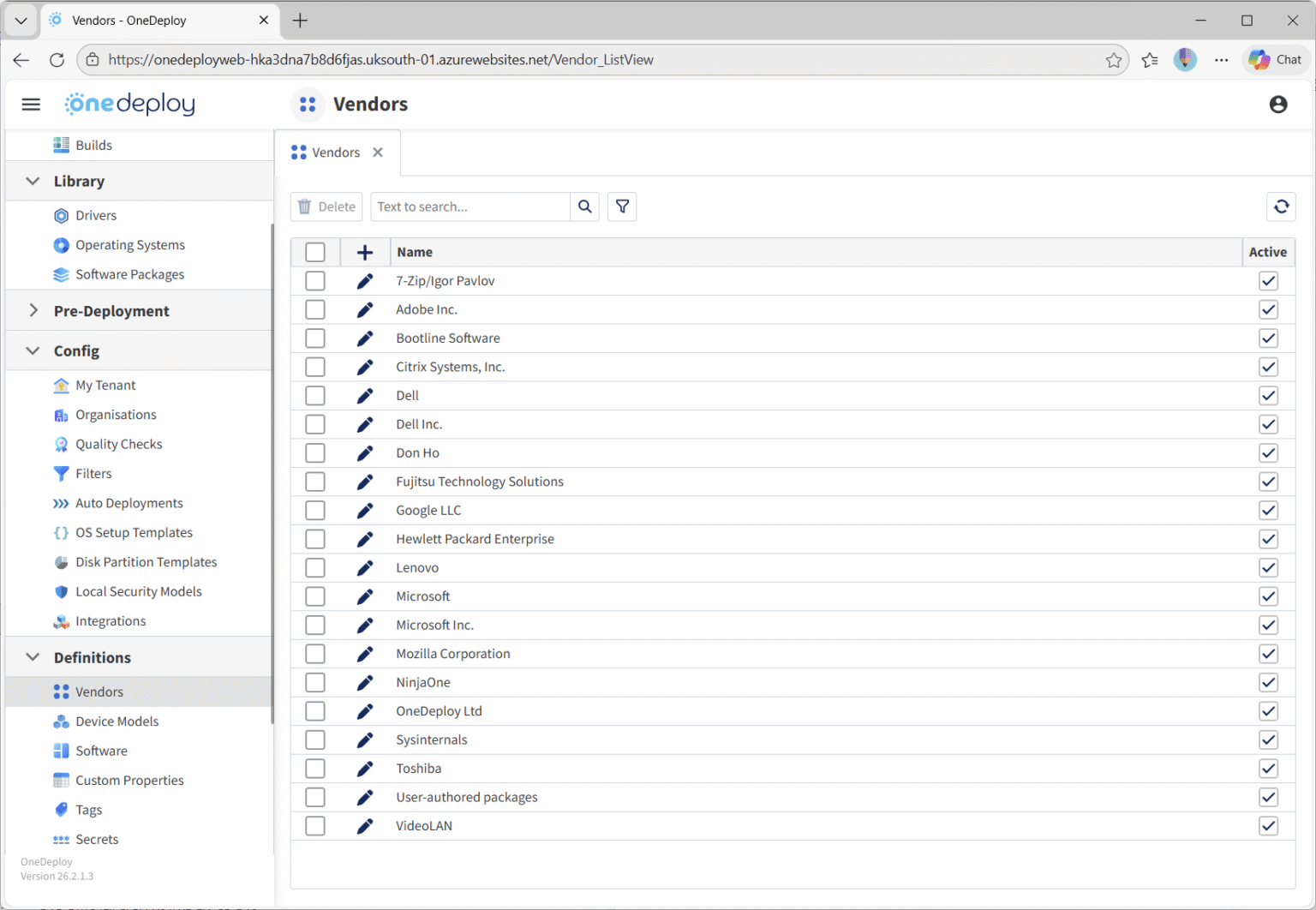Image resolution: width=1316 pixels, height=910 pixels.
Task: Open the browser tab list dropdown
Action: click(x=21, y=21)
